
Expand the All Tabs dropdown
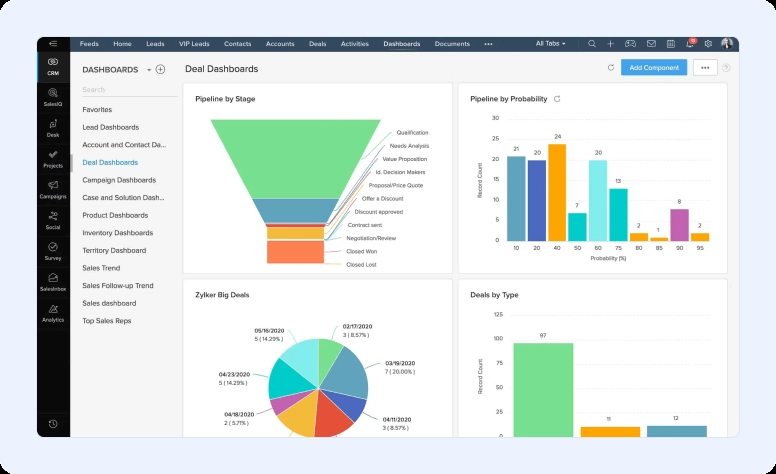tap(550, 44)
